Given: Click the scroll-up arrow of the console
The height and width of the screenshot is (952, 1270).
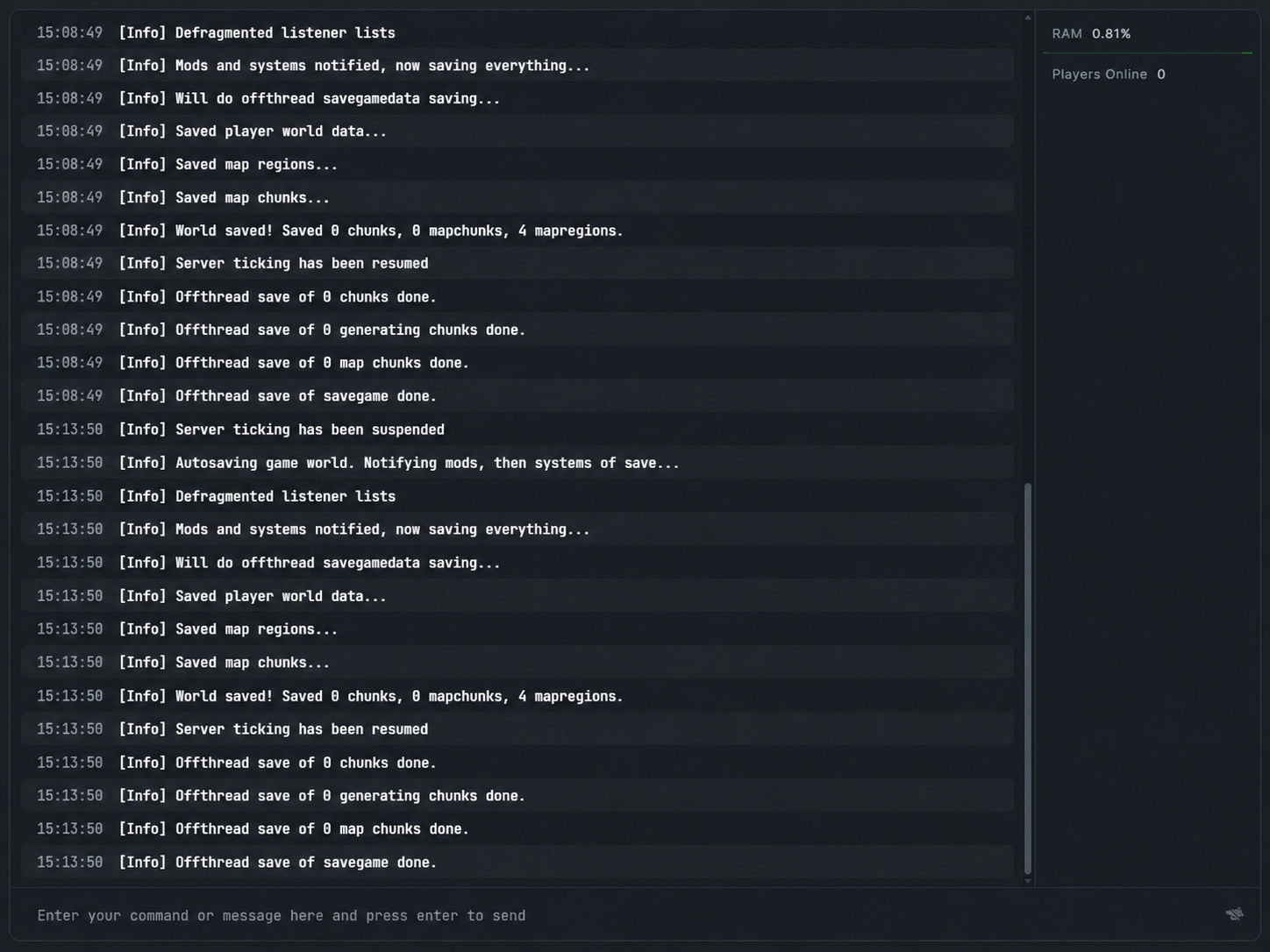Looking at the screenshot, I should click(x=1027, y=18).
